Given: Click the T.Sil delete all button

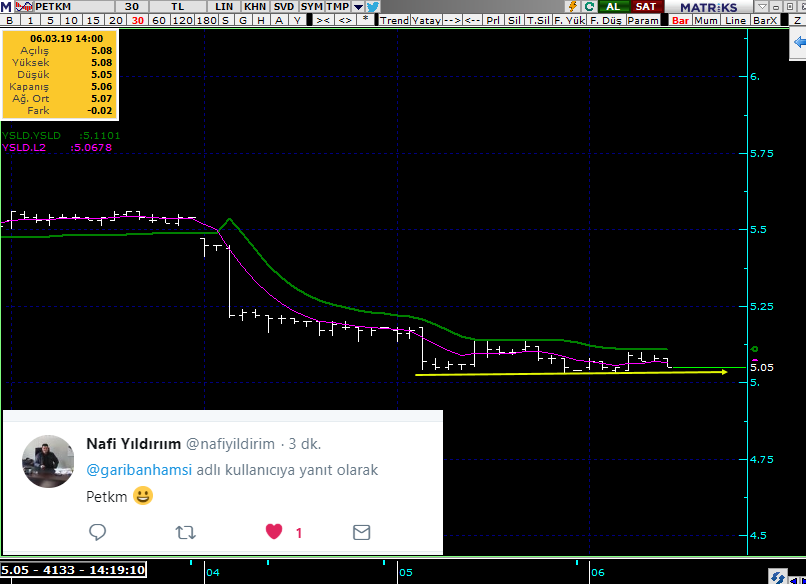Looking at the screenshot, I should coord(538,21).
